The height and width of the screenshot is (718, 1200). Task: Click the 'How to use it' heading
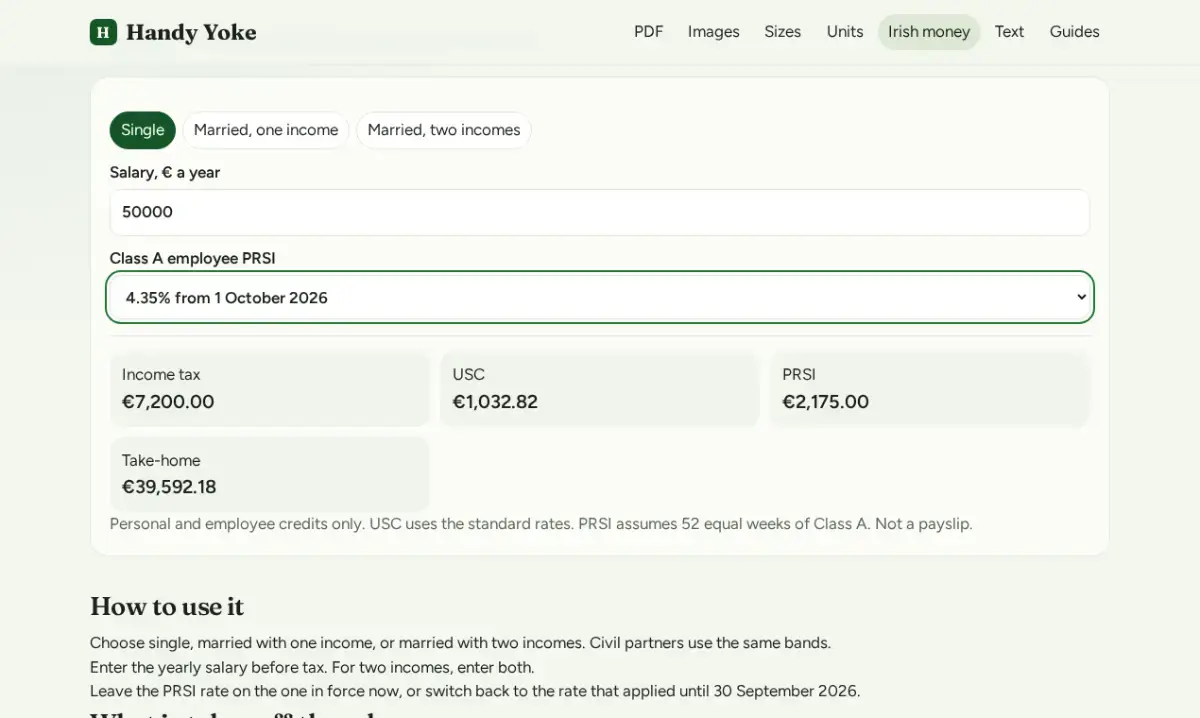[167, 607]
